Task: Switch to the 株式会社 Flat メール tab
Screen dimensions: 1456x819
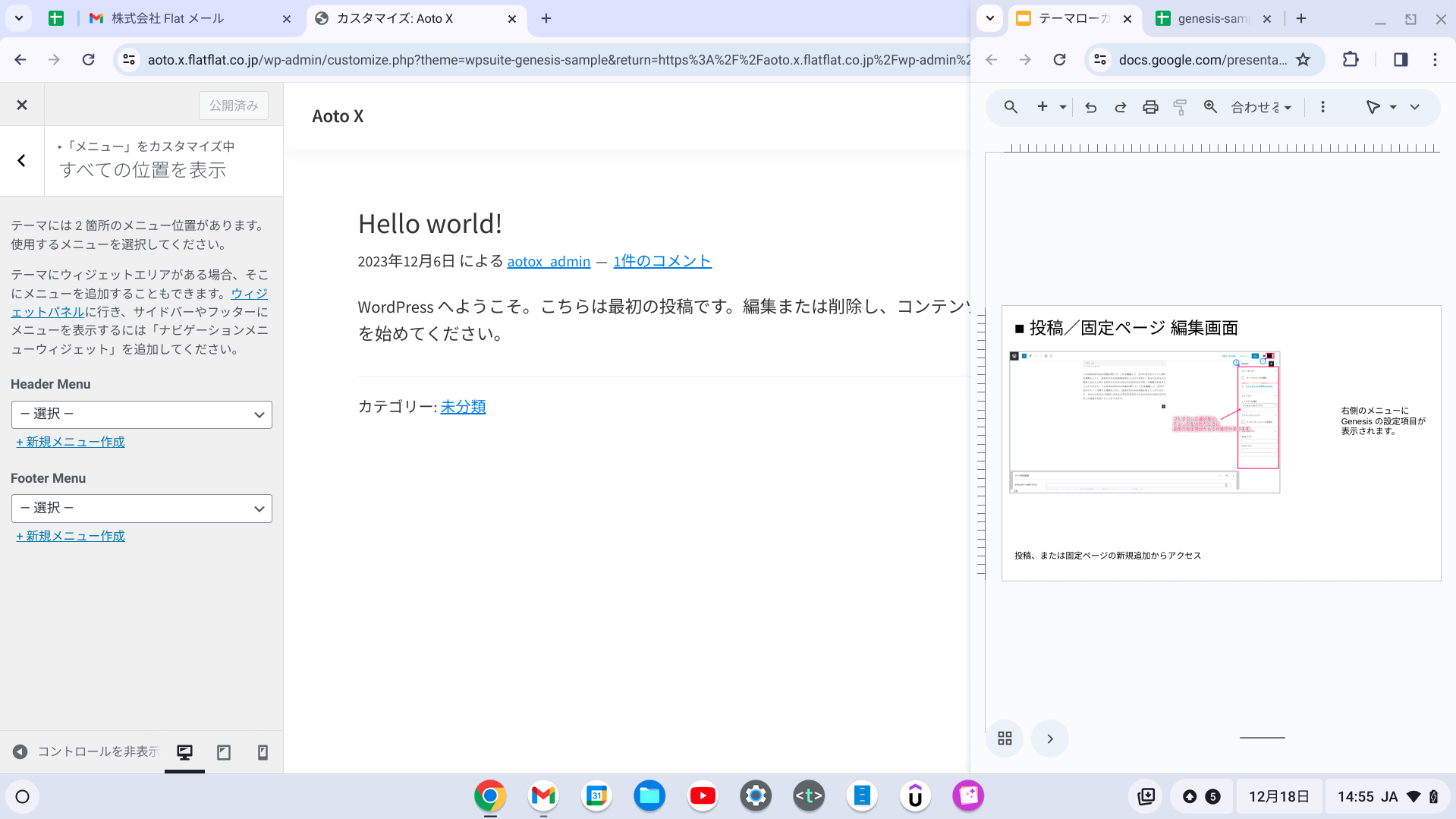Action: point(168,18)
